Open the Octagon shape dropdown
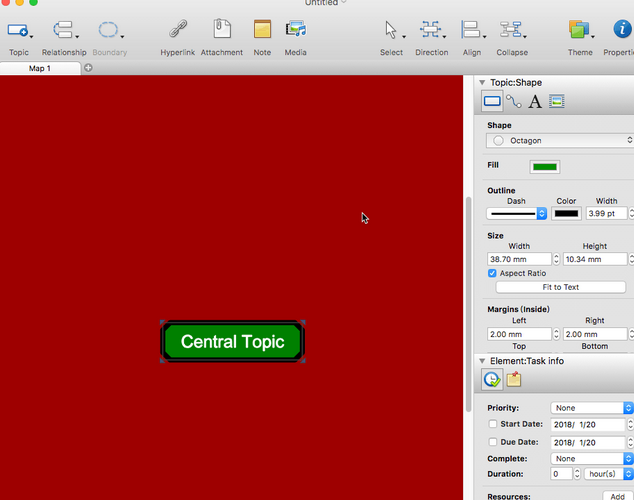634x500 pixels. 560,141
